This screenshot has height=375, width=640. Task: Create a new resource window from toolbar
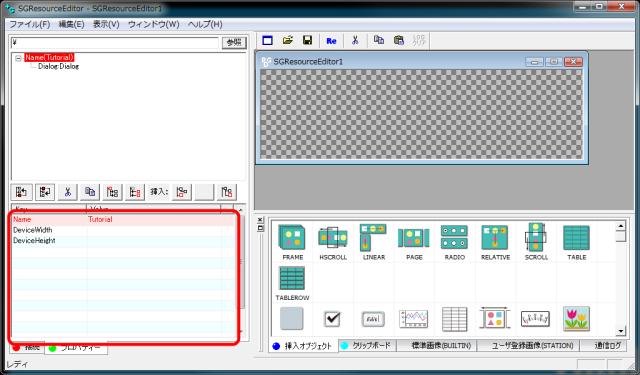tap(268, 40)
